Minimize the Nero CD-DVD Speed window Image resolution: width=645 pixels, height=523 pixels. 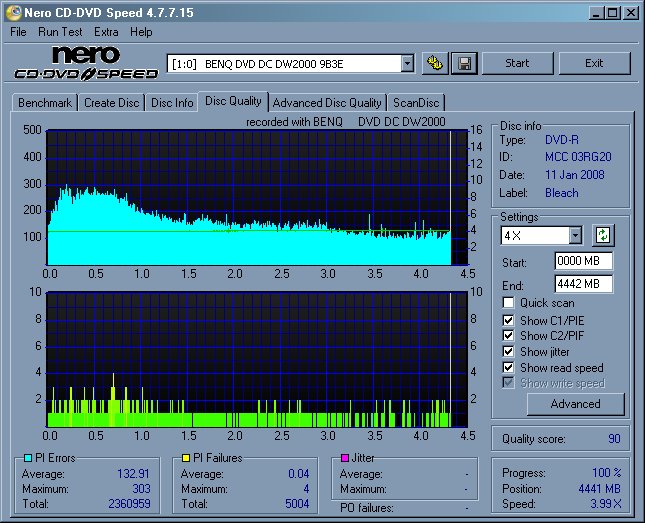(596, 13)
